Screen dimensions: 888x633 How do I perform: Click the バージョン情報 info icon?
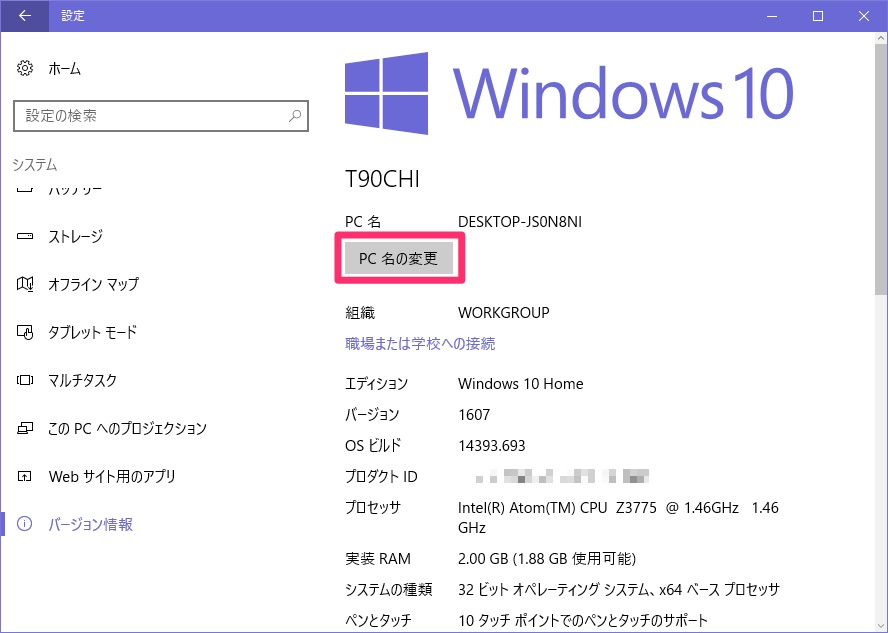point(24,524)
